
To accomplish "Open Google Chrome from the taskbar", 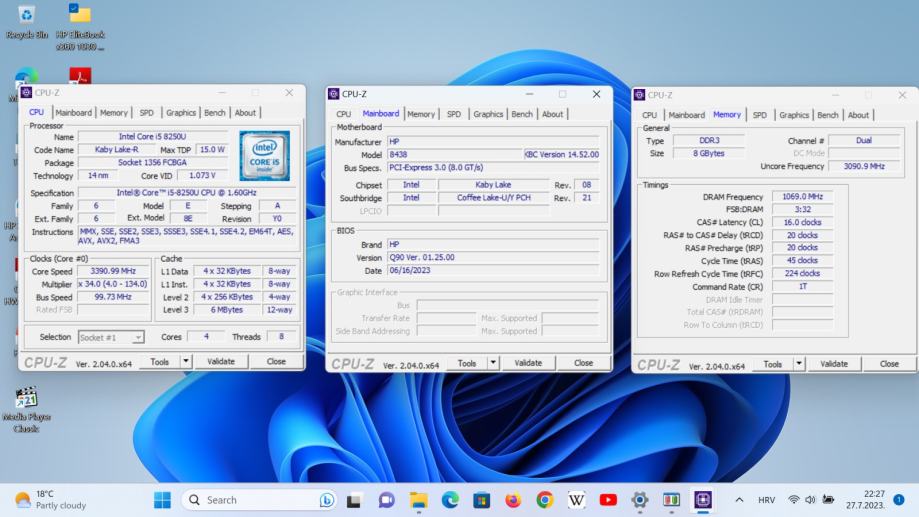I will tap(545, 500).
